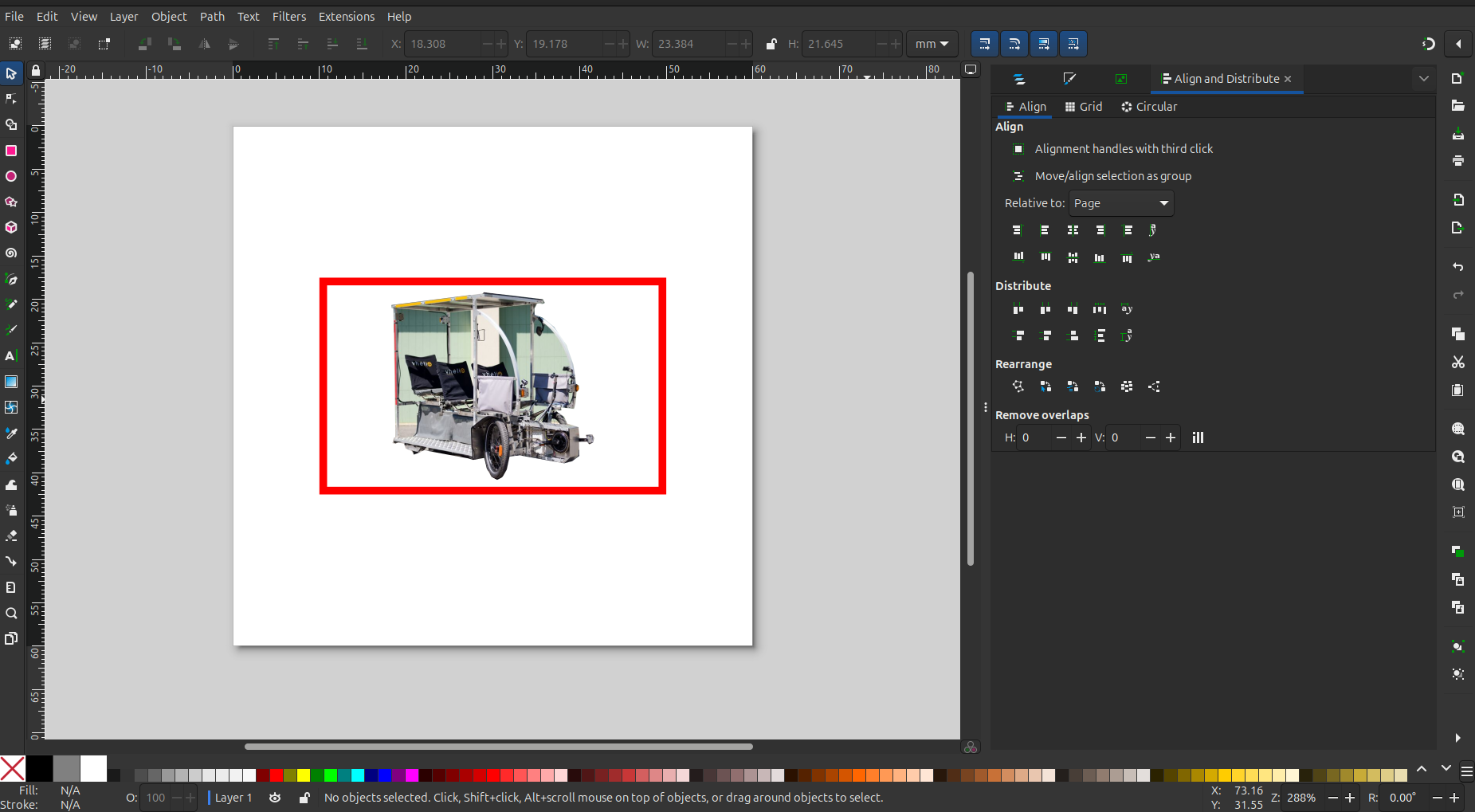Select the Zoom tool in toolbox

[x=11, y=613]
